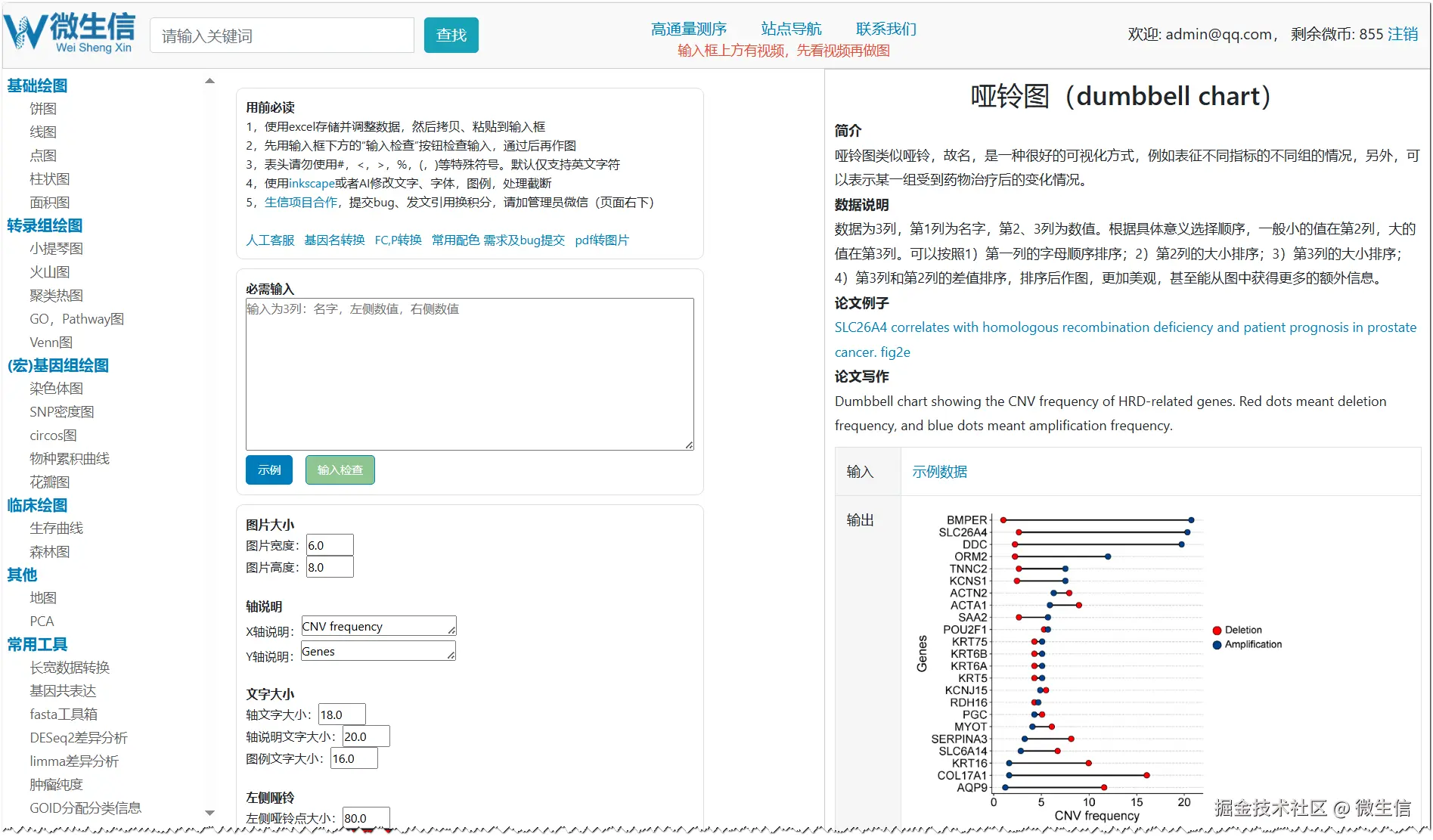Open limma差异分析 in the sidebar
Image resolution: width=1433 pixels, height=840 pixels.
click(74, 761)
